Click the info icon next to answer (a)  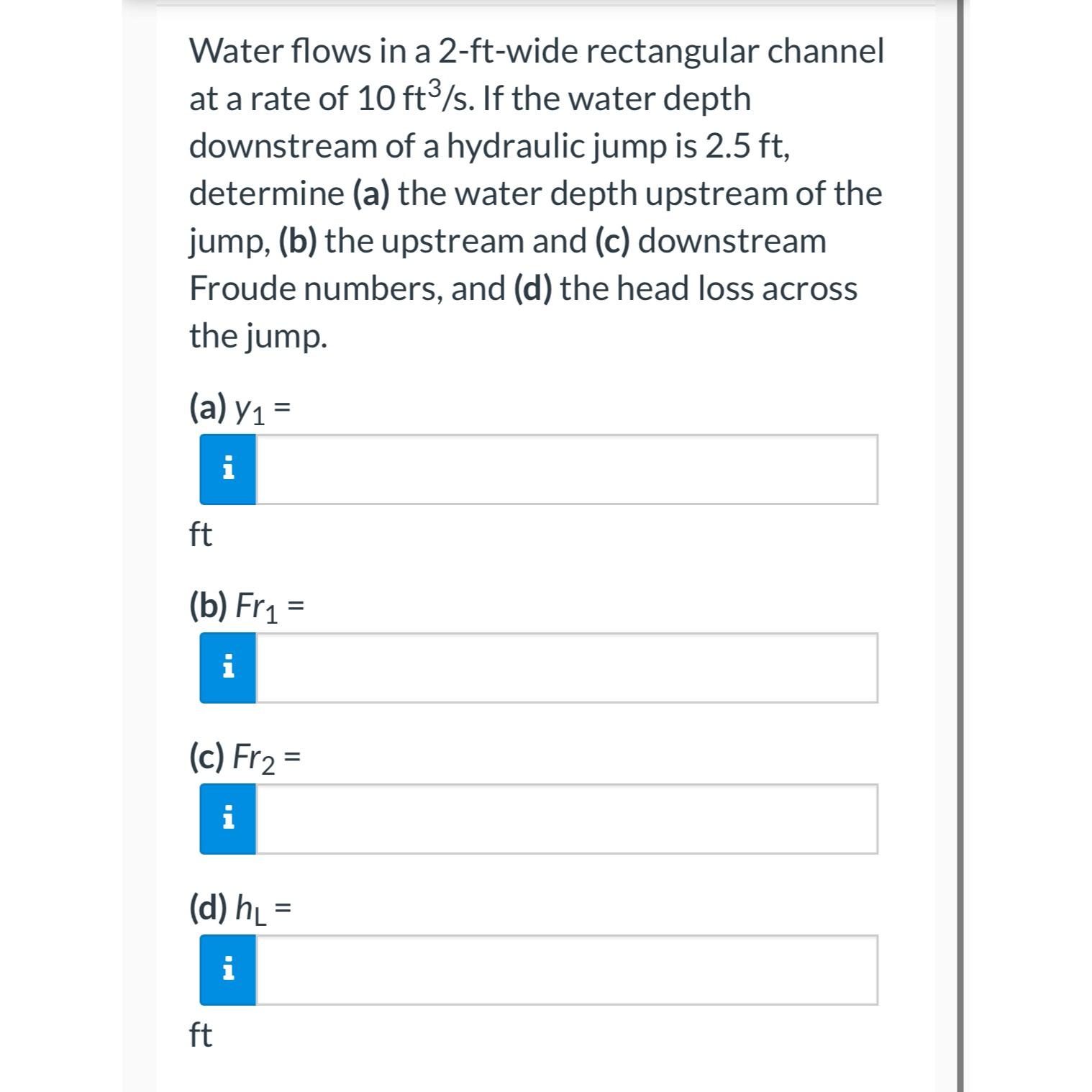[x=227, y=470]
